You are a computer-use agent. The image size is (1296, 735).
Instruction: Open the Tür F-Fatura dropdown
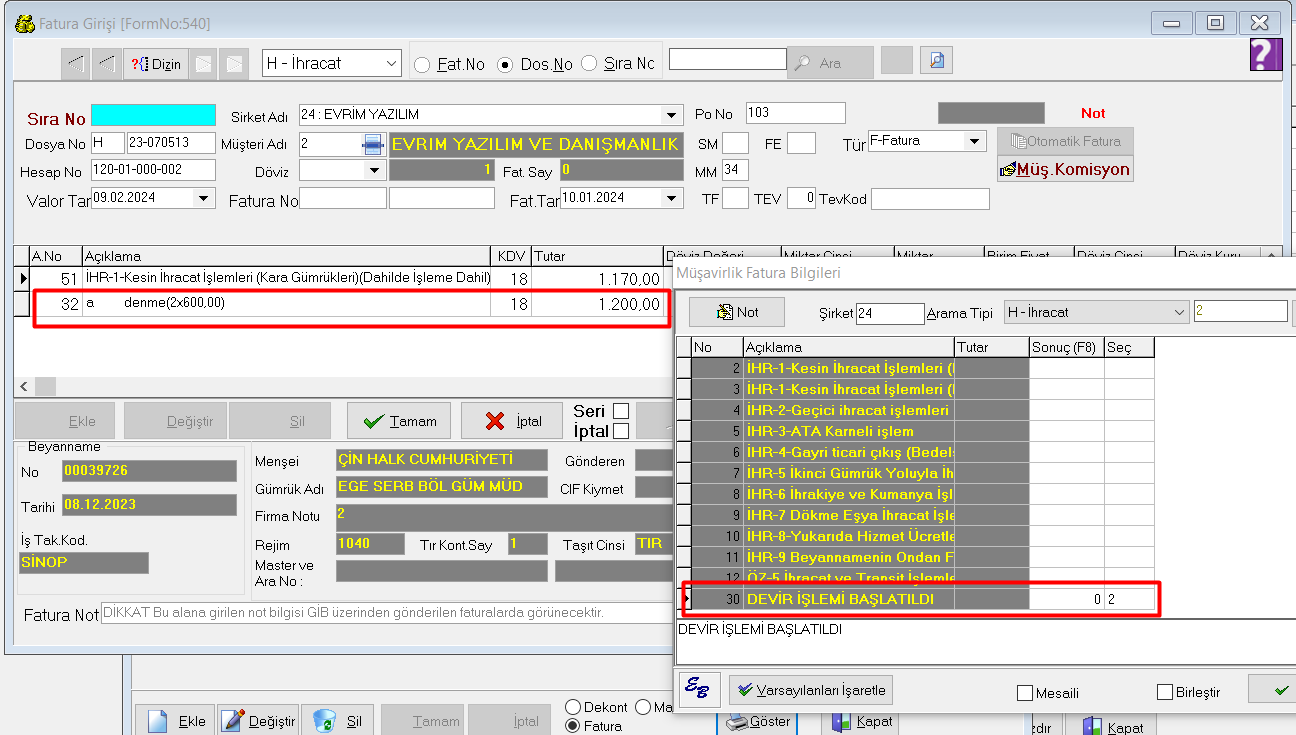pyautogui.click(x=974, y=142)
